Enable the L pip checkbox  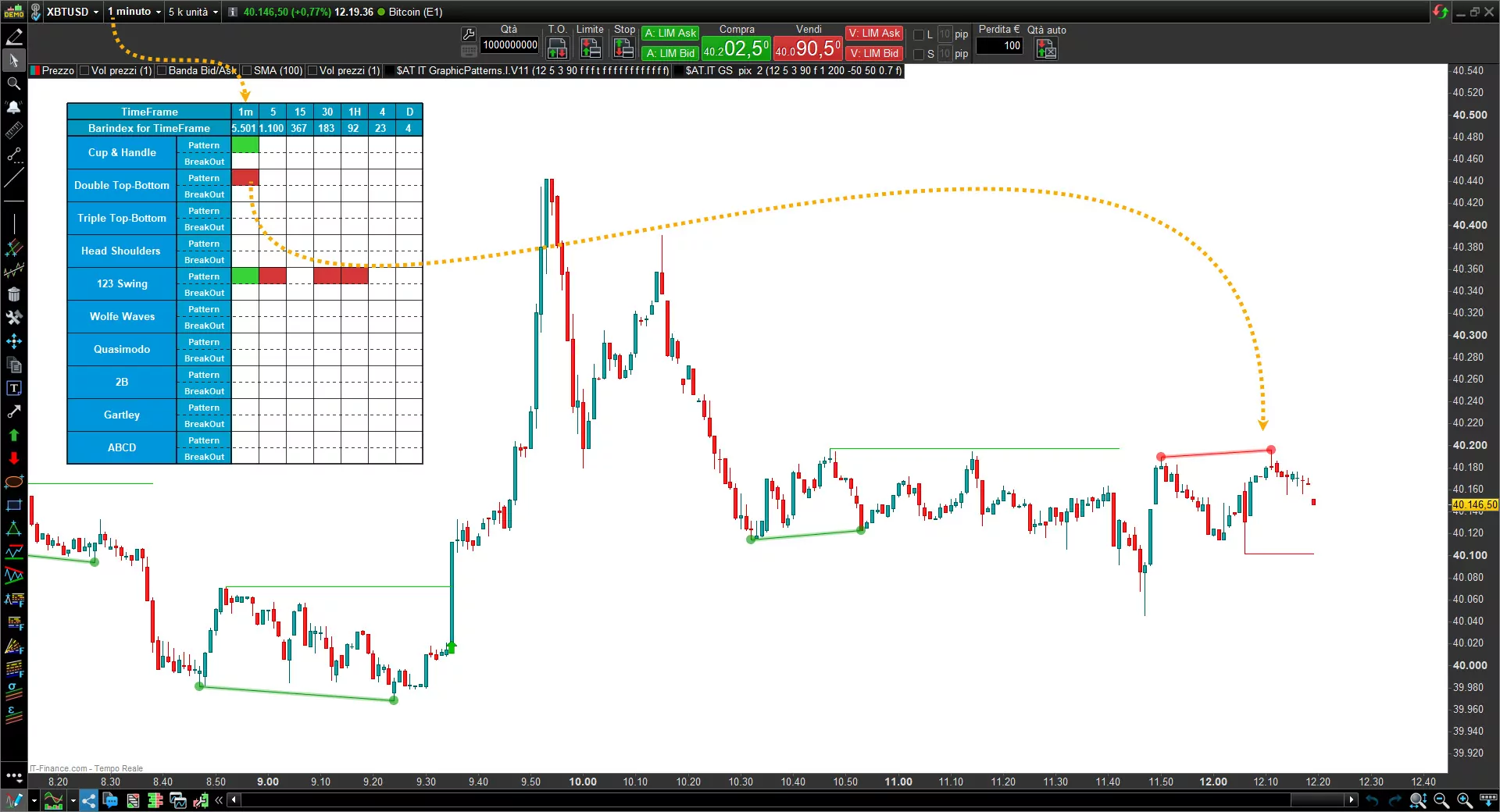point(919,34)
